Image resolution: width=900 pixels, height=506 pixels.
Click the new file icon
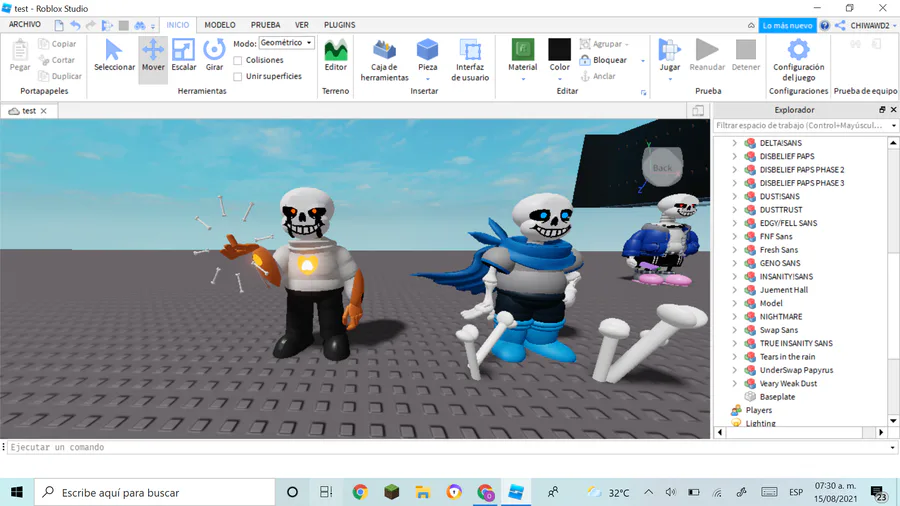(x=59, y=25)
